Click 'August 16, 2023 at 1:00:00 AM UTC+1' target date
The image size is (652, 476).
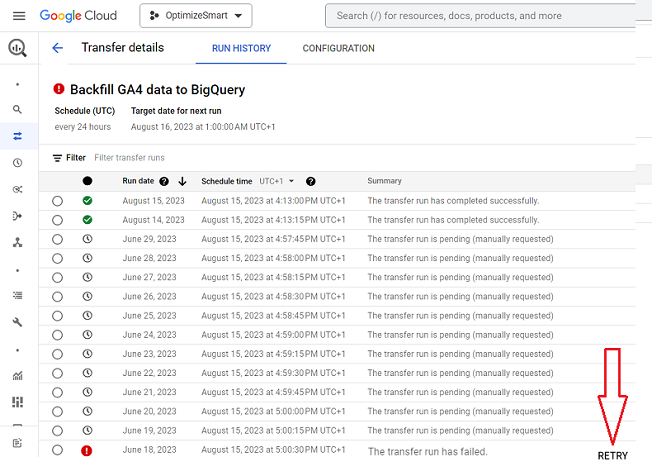click(x=203, y=127)
